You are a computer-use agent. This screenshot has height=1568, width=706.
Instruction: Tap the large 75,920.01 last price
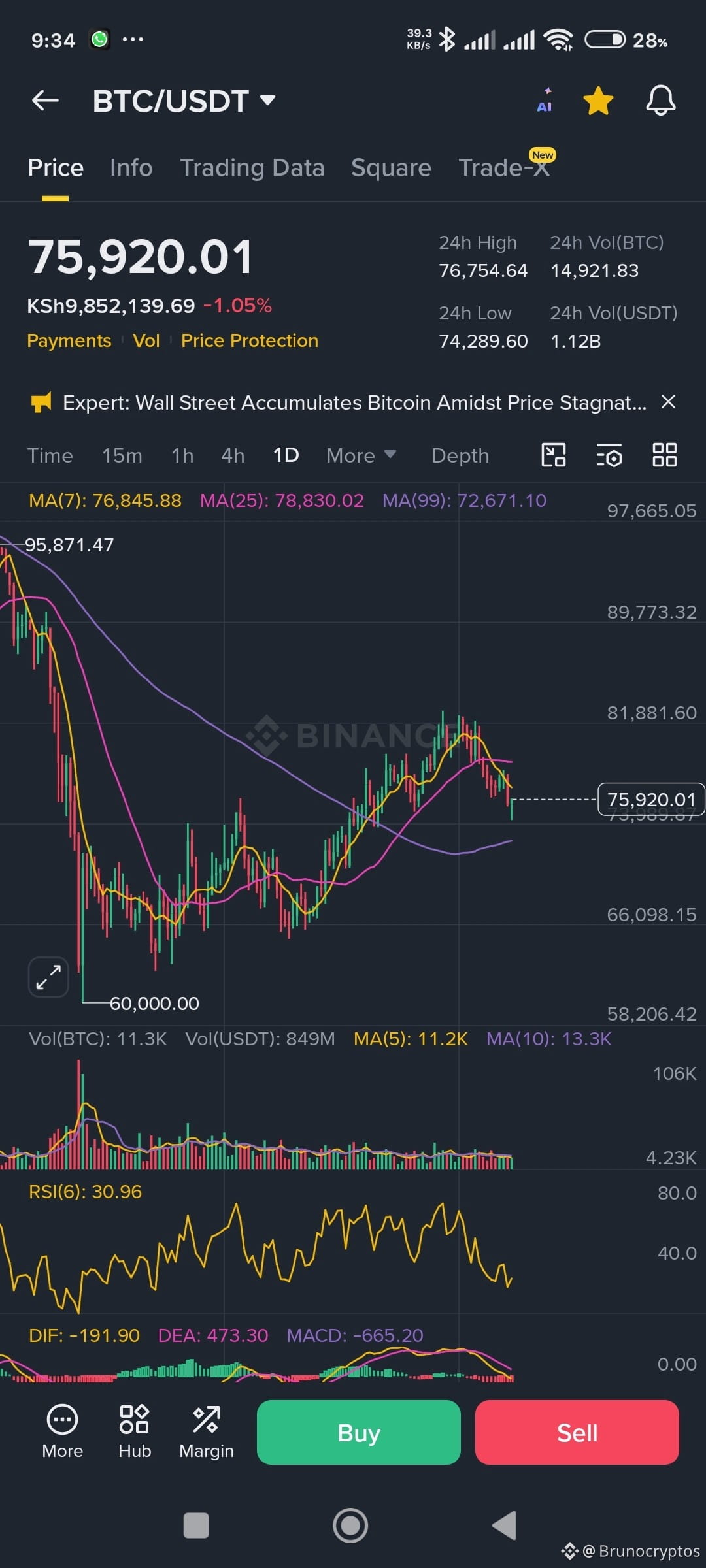[x=140, y=257]
